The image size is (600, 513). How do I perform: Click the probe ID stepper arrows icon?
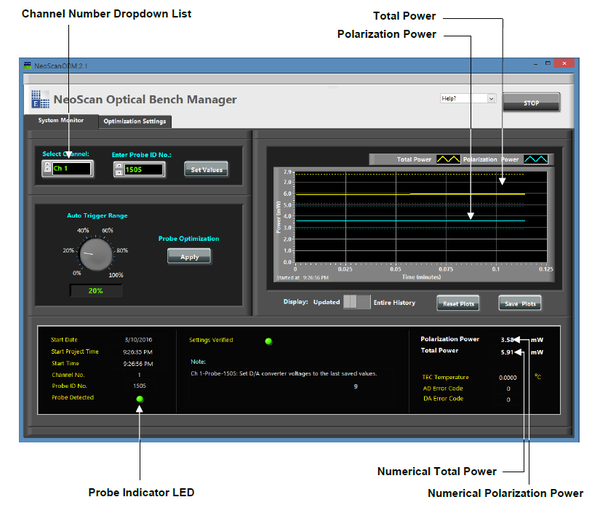118,169
